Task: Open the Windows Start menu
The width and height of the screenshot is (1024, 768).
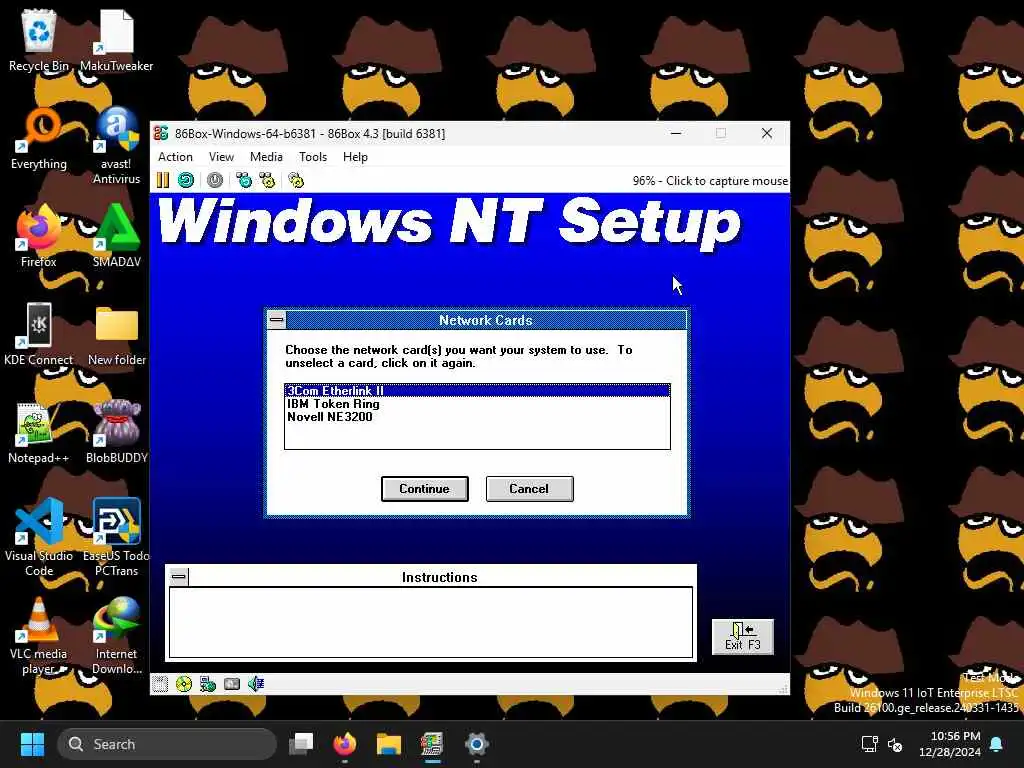Action: coord(32,744)
